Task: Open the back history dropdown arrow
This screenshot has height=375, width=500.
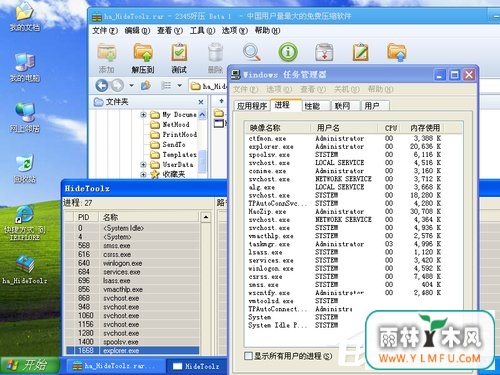Action: click(x=131, y=86)
